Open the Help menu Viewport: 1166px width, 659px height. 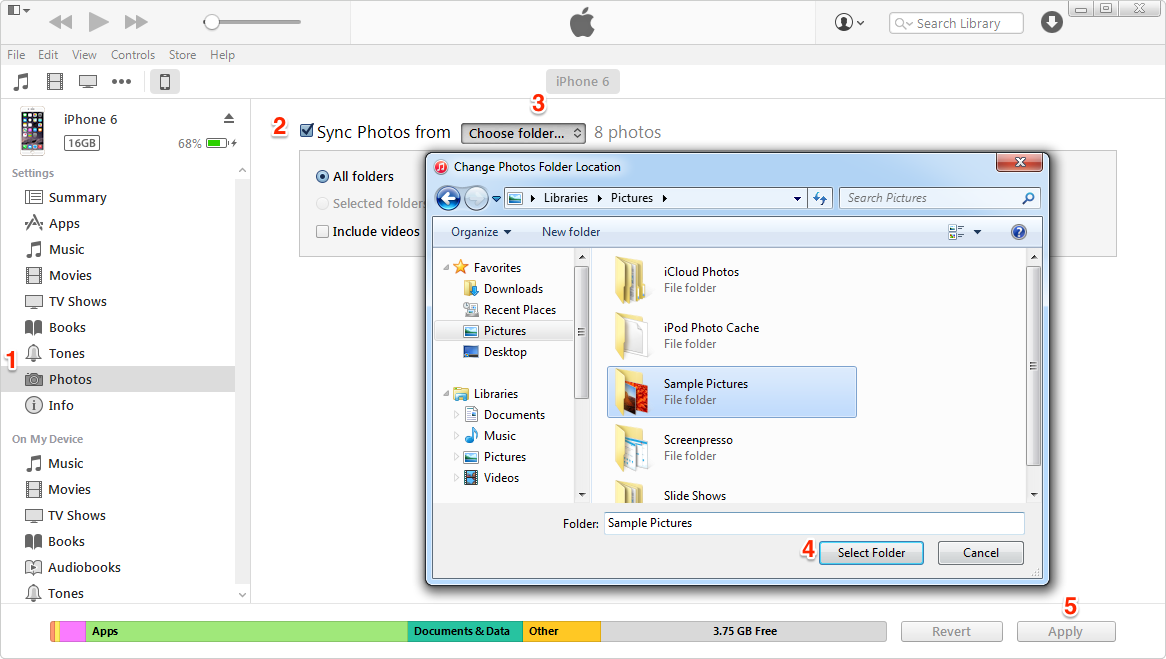pos(222,55)
